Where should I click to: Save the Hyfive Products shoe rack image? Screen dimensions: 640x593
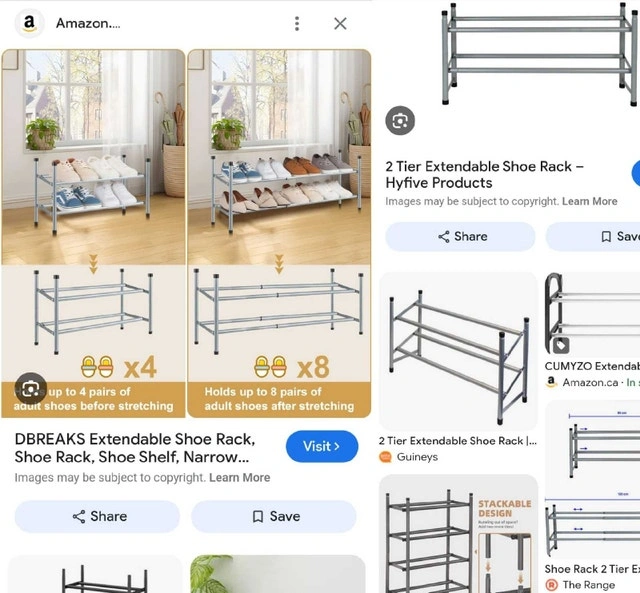coord(593,236)
